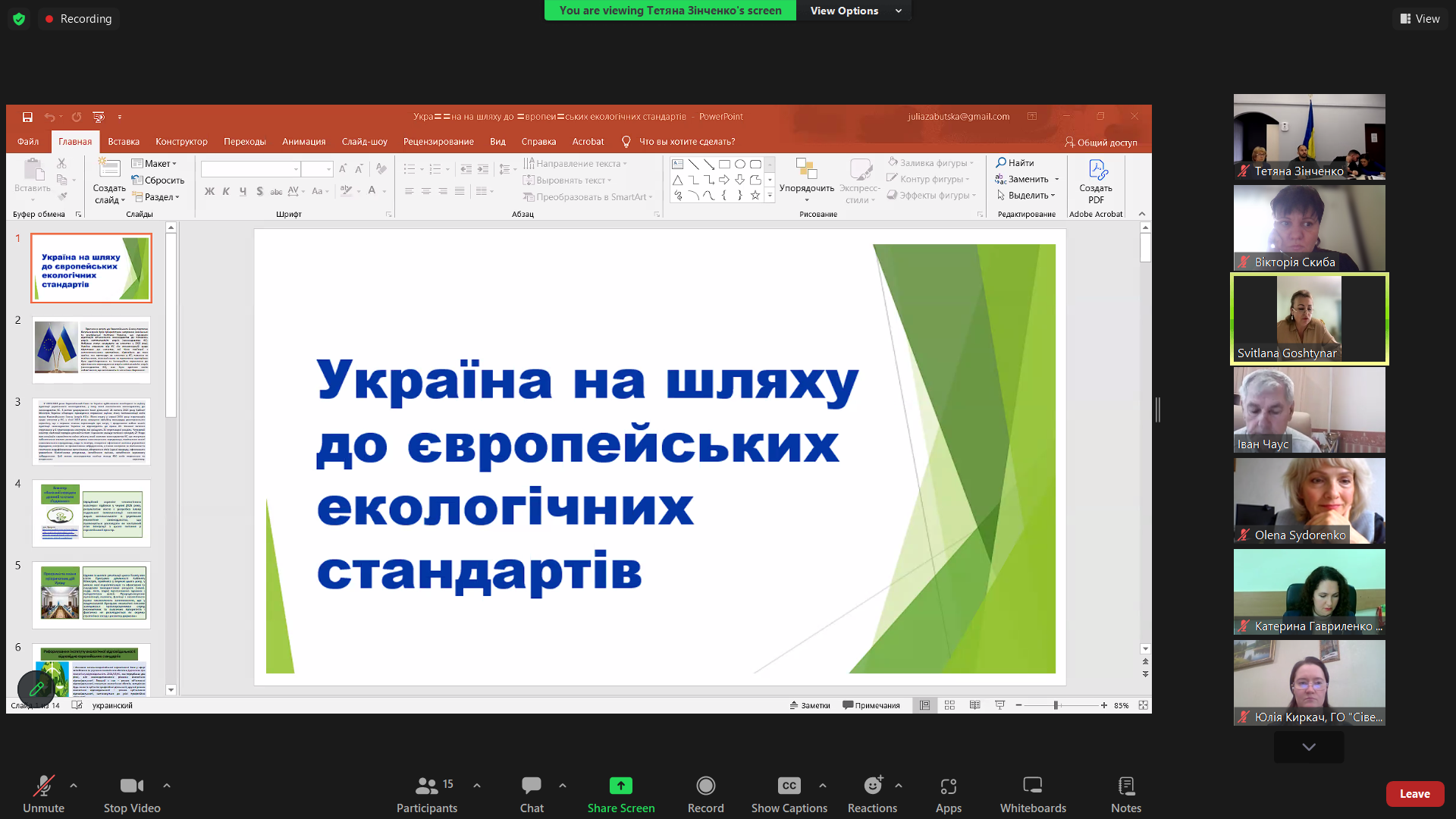This screenshot has width=1456, height=819.
Task: Click Заменить to open Replace
Action: (x=1026, y=179)
